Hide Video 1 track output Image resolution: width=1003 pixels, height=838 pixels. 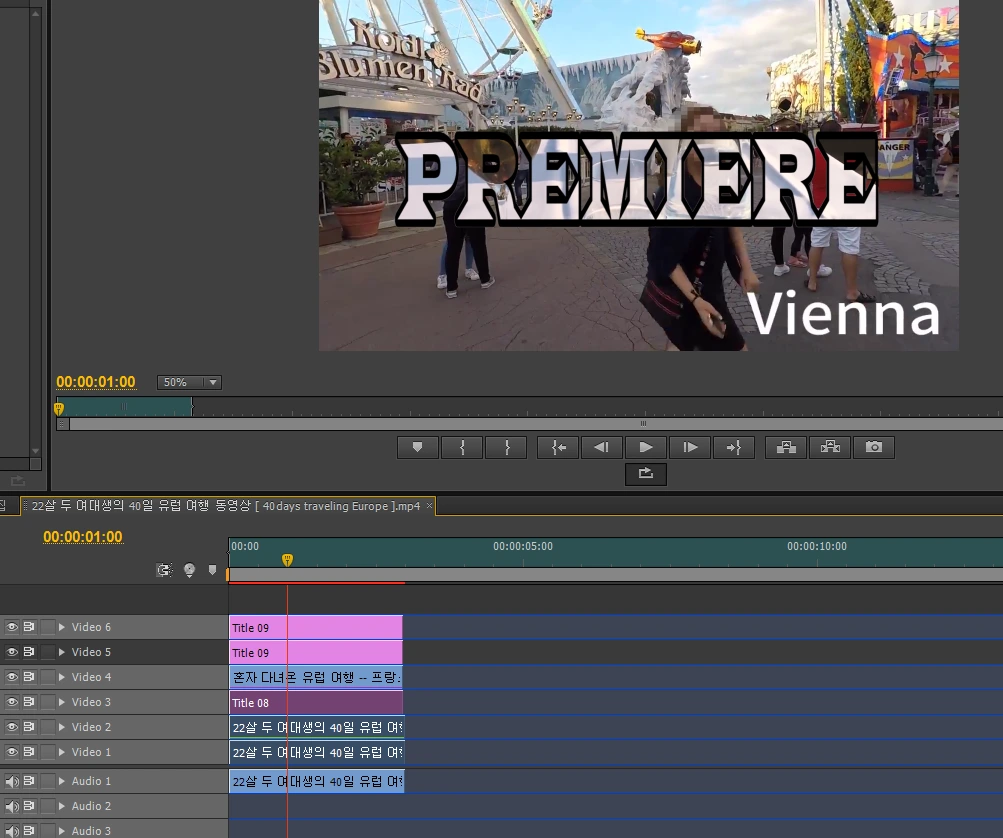[x=12, y=752]
